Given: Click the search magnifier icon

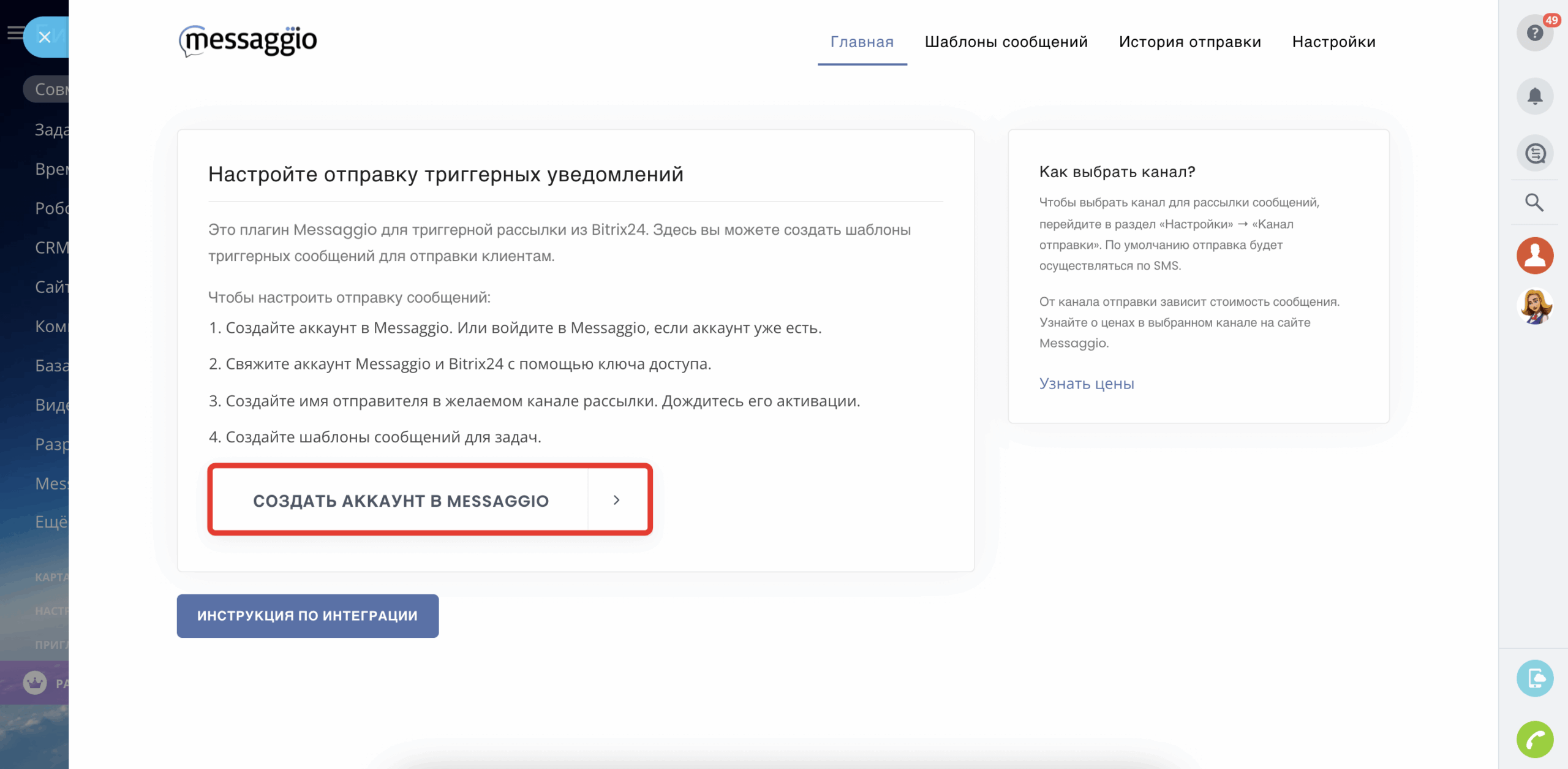Looking at the screenshot, I should tap(1534, 203).
